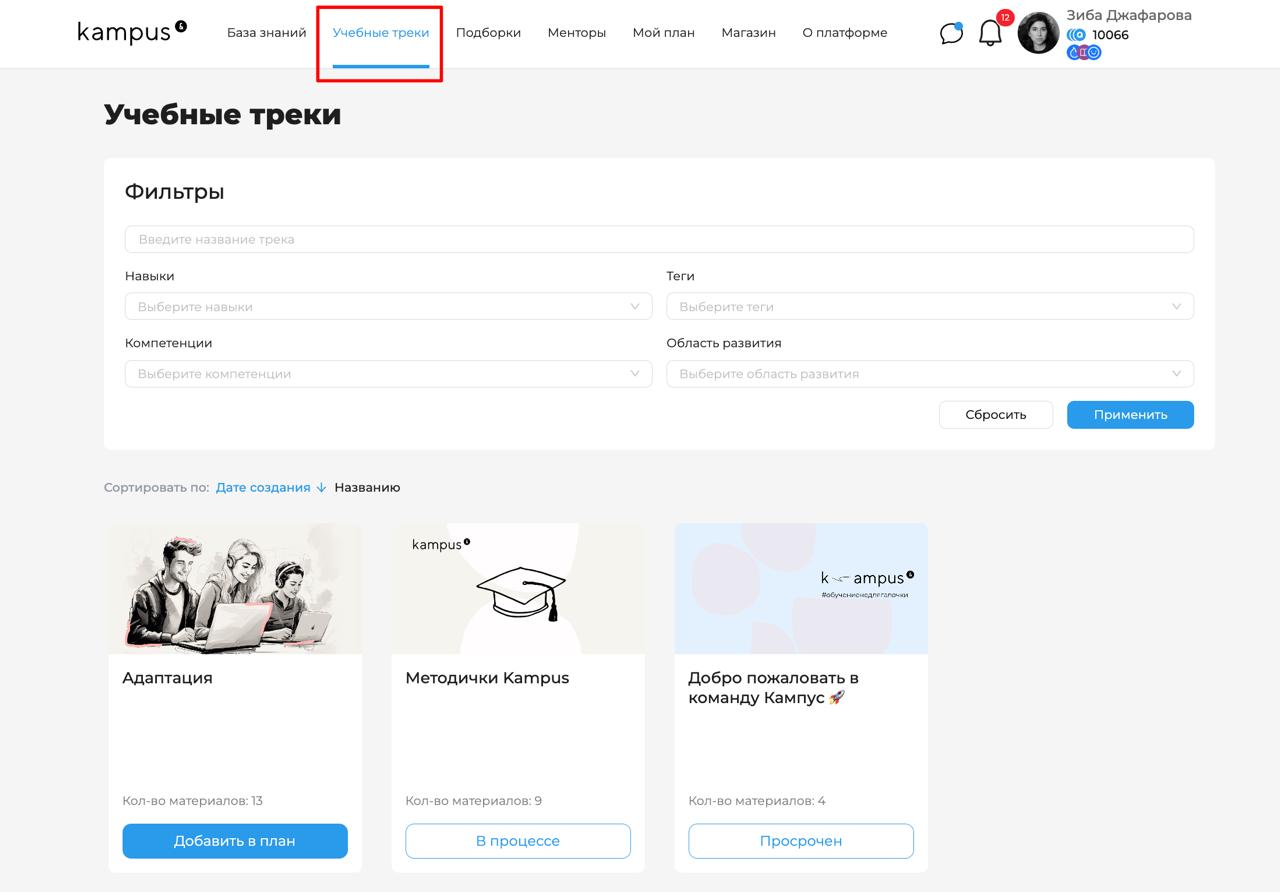Open the Навыки dropdown
1280x892 pixels.
(388, 306)
